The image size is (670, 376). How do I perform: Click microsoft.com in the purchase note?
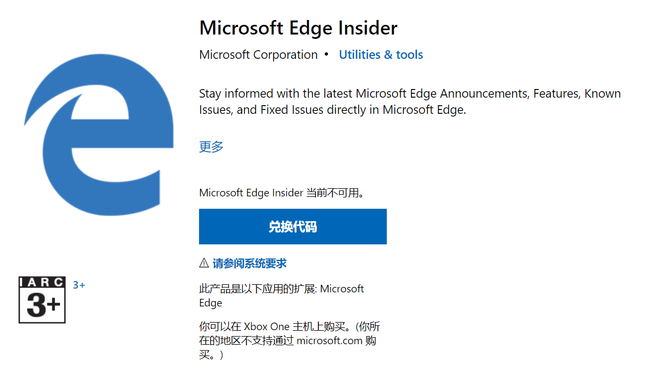[x=329, y=341]
